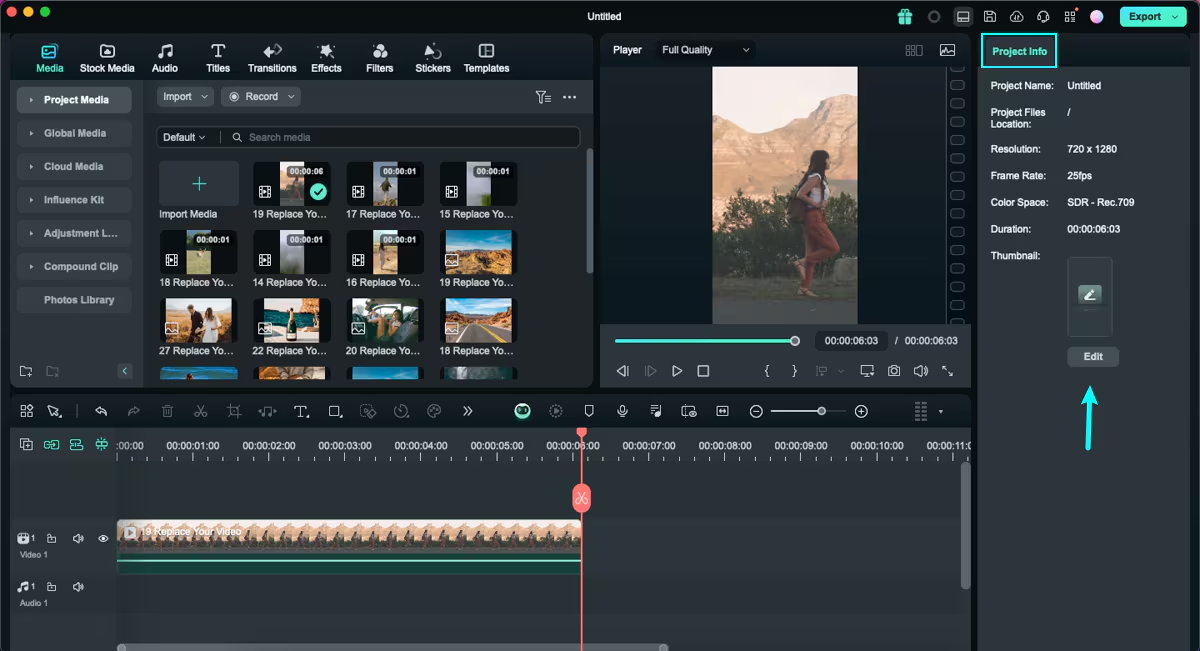1200x651 pixels.
Task: Take a snapshot of the preview
Action: coord(894,371)
